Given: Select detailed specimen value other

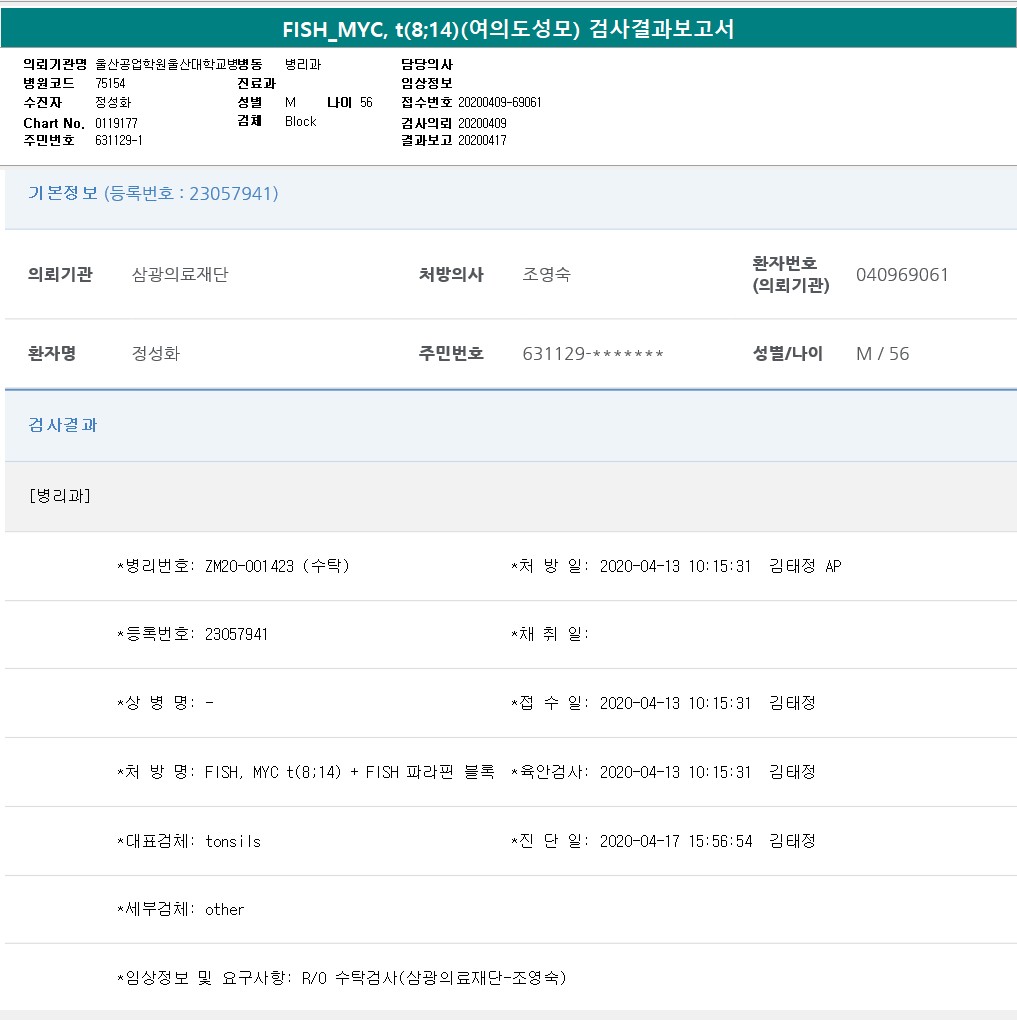Looking at the screenshot, I should tap(224, 909).
